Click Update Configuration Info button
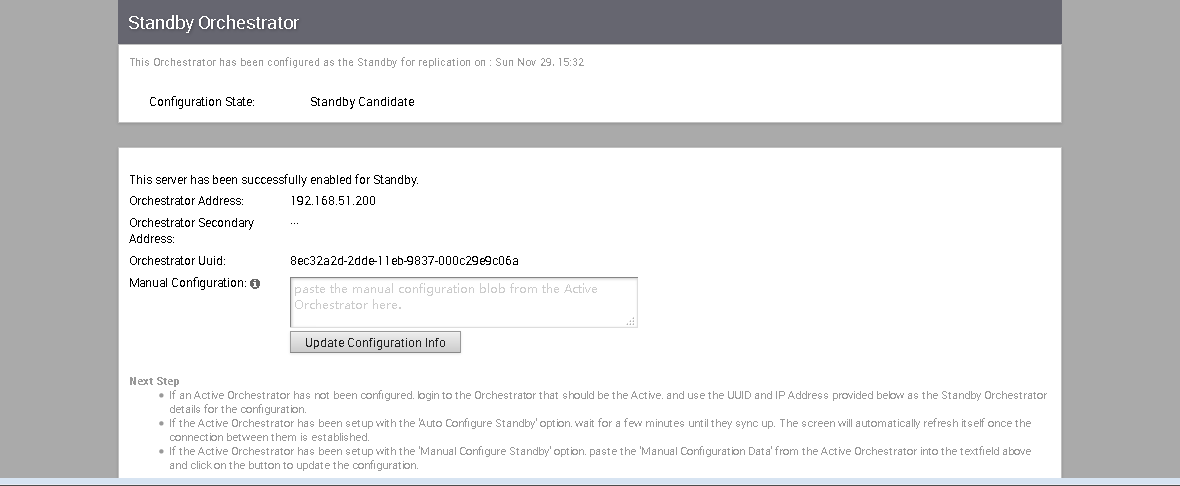 click(375, 342)
